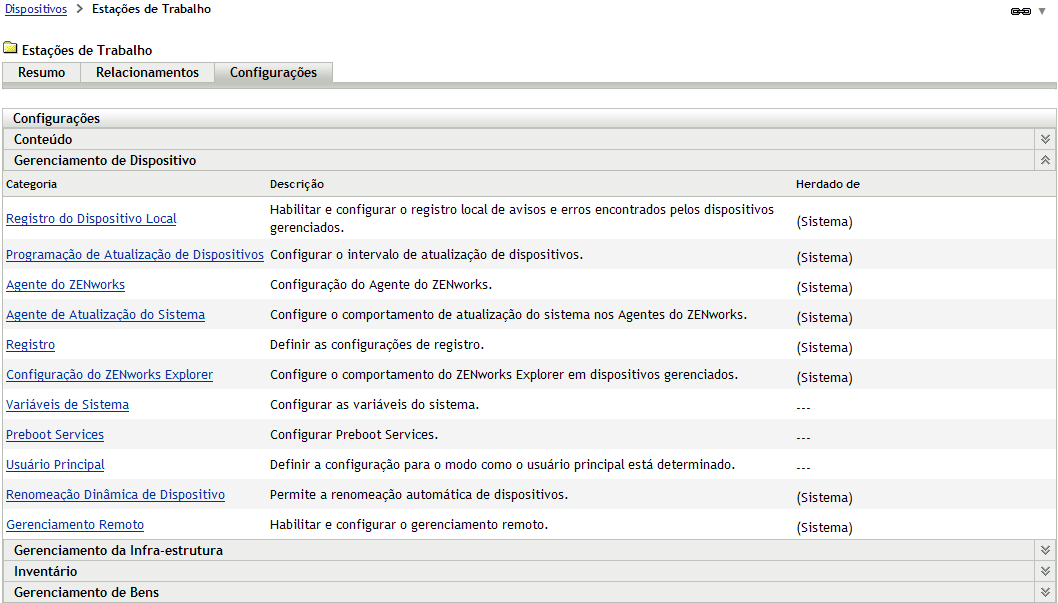Screen dimensions: 1058x603
Task: Navigate back via the Dispositivos breadcrumb
Action: (34, 9)
